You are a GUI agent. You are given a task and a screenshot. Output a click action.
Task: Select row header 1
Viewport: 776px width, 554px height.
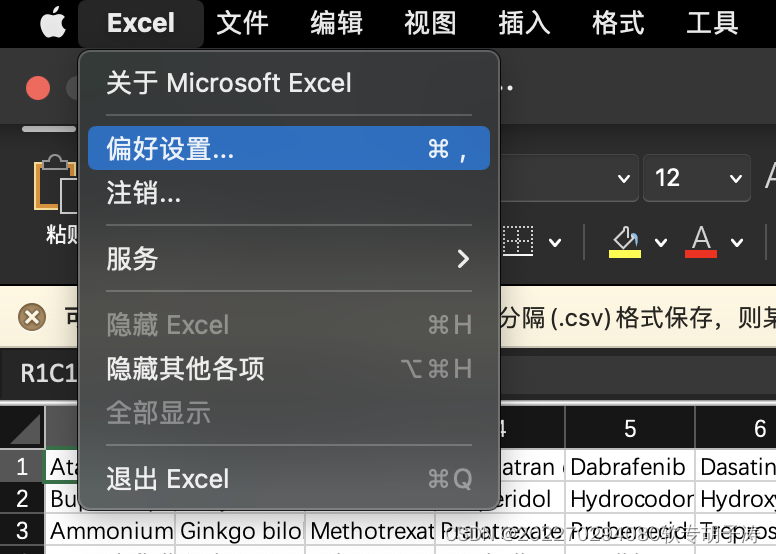tap(22, 466)
